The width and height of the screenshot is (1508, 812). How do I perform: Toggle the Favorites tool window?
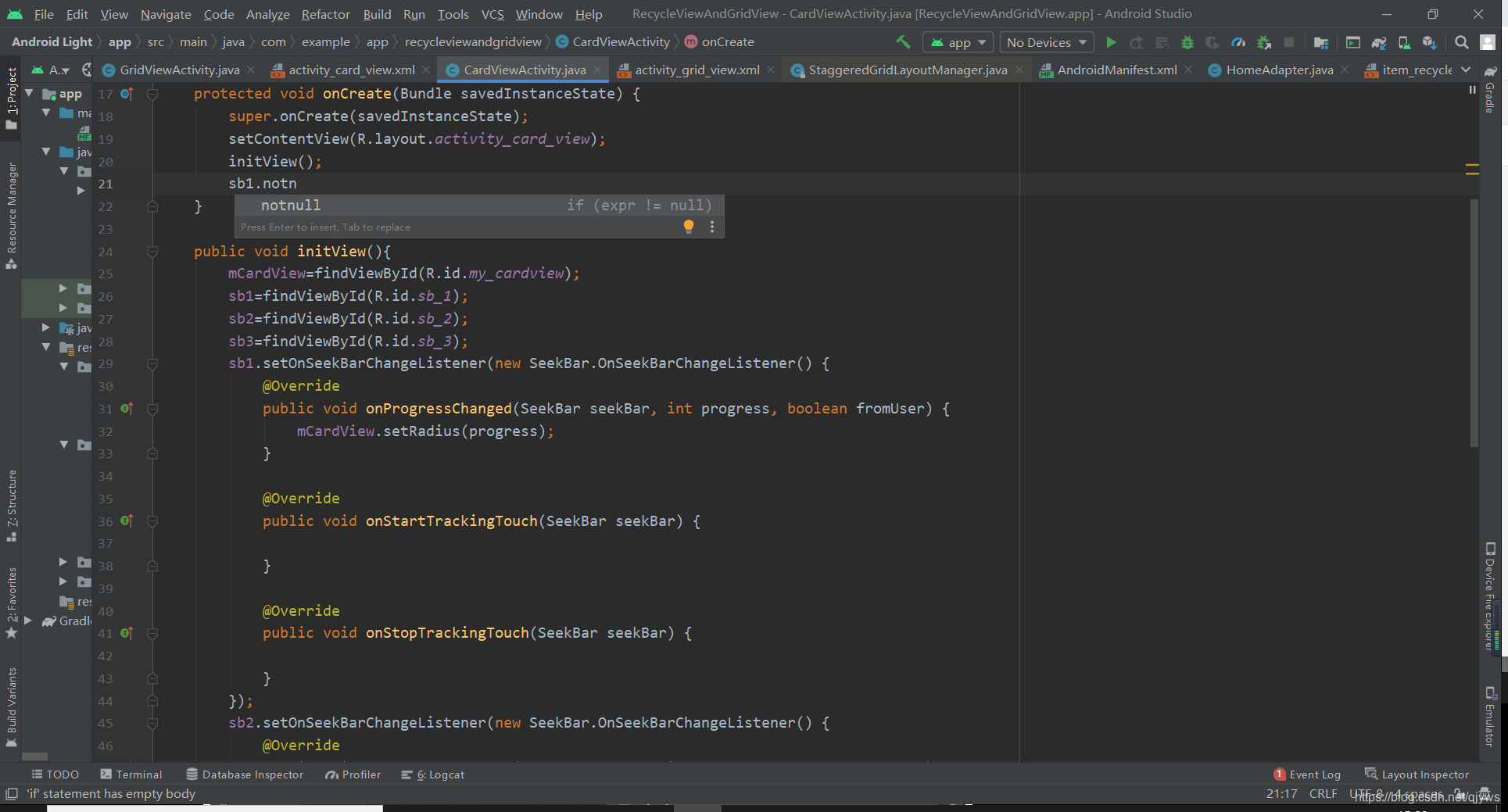click(12, 602)
